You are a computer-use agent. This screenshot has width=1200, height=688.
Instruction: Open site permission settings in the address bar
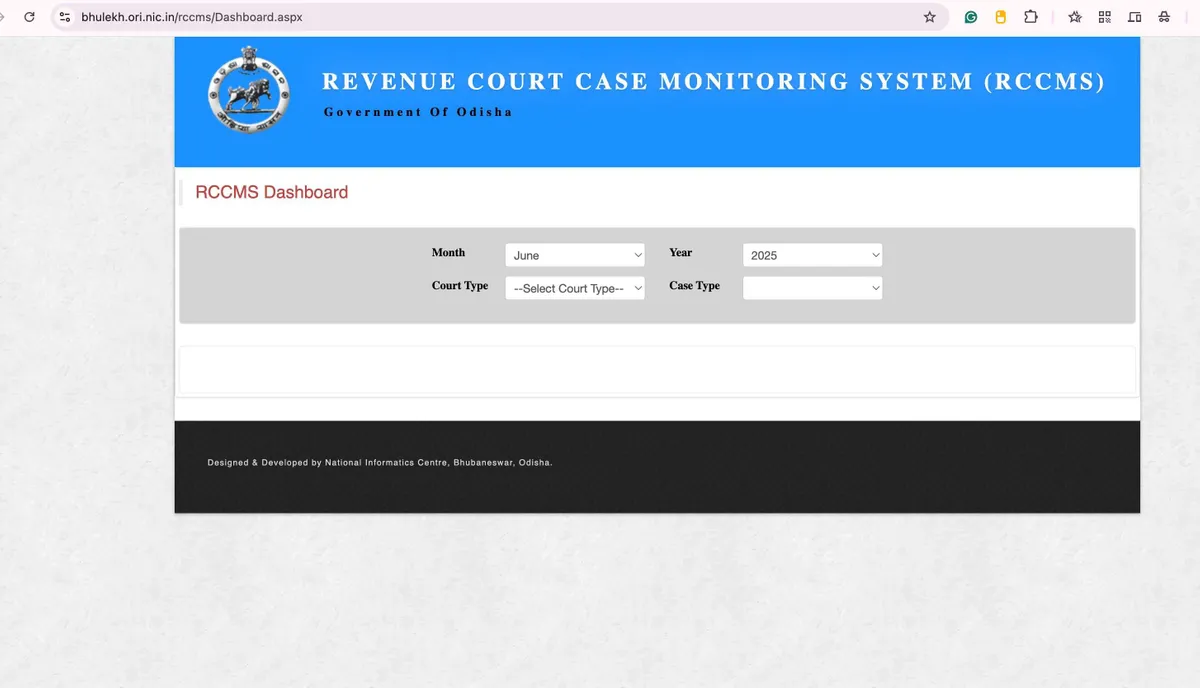click(64, 17)
